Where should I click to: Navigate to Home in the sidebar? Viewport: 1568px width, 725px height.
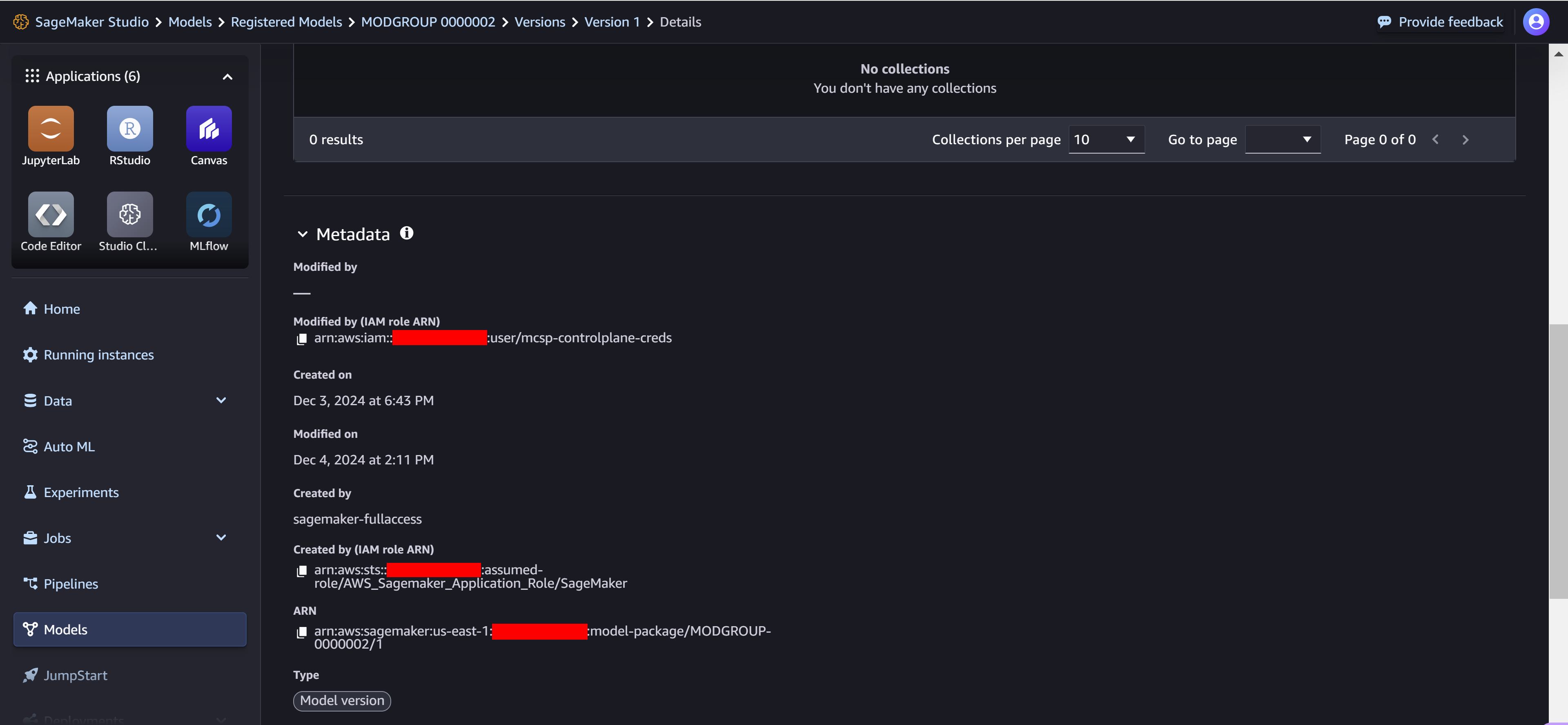pos(62,309)
